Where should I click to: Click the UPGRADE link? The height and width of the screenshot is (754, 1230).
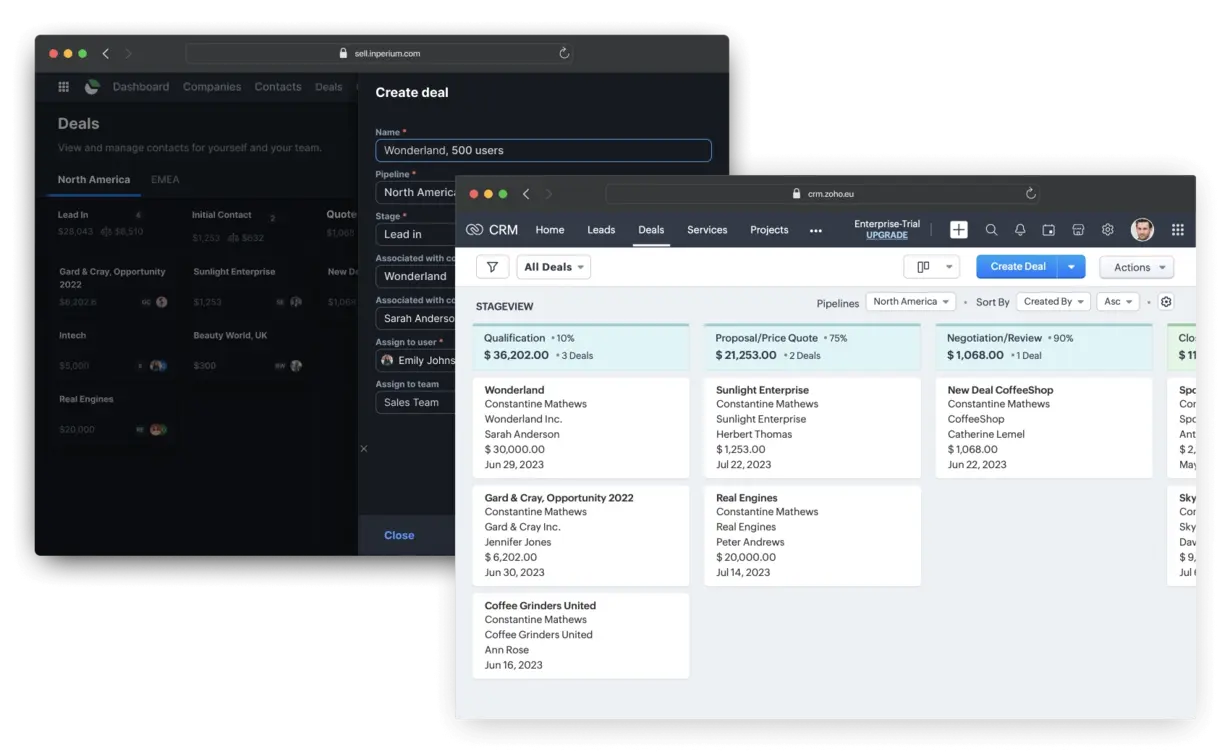point(886,236)
